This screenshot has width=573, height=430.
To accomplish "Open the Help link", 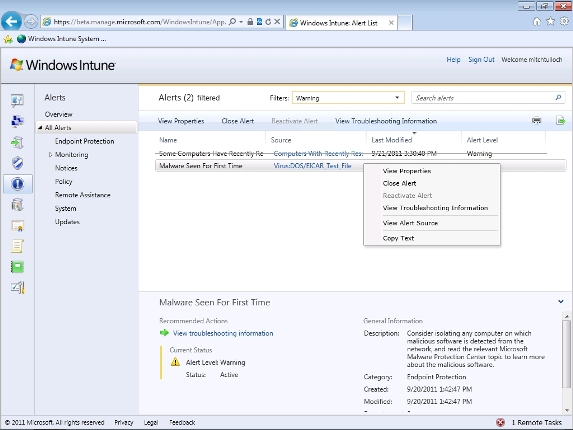I will click(453, 60).
